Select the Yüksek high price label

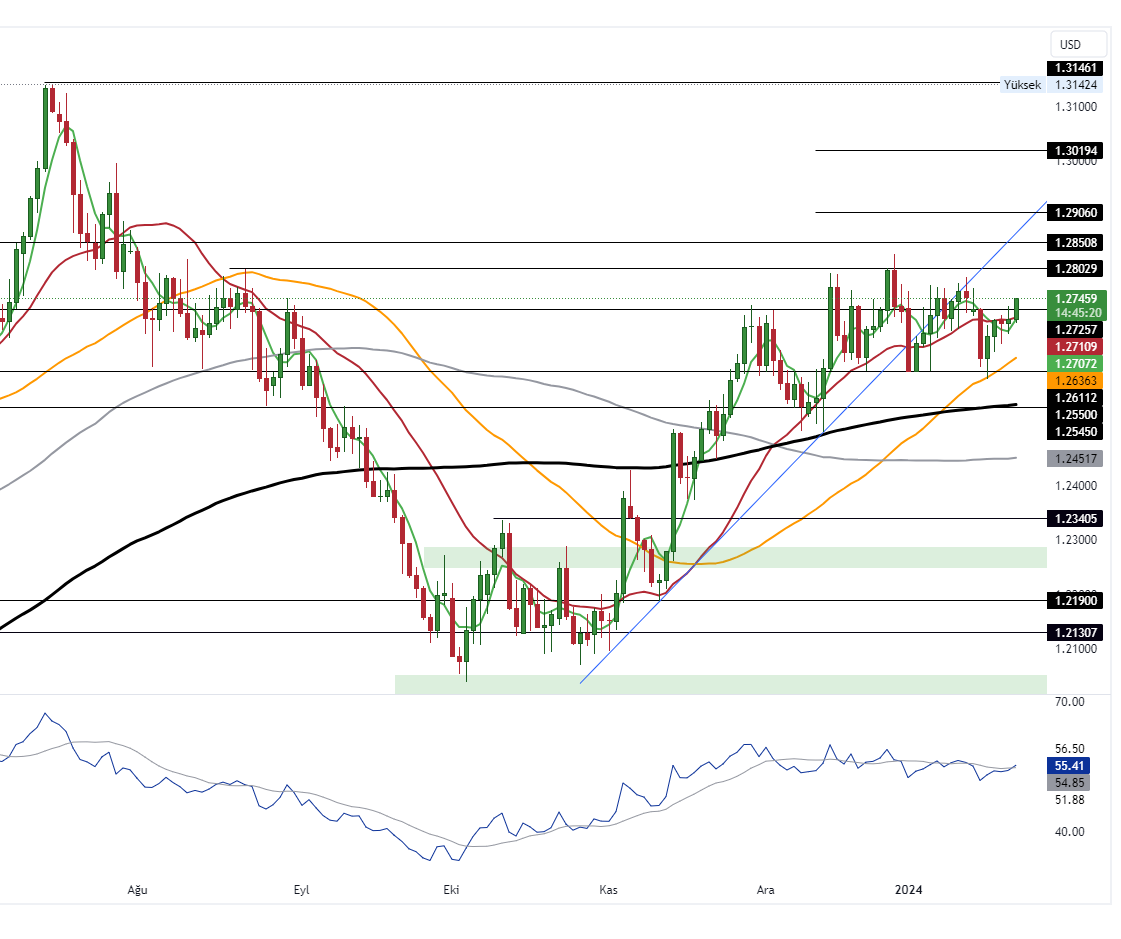1022,85
